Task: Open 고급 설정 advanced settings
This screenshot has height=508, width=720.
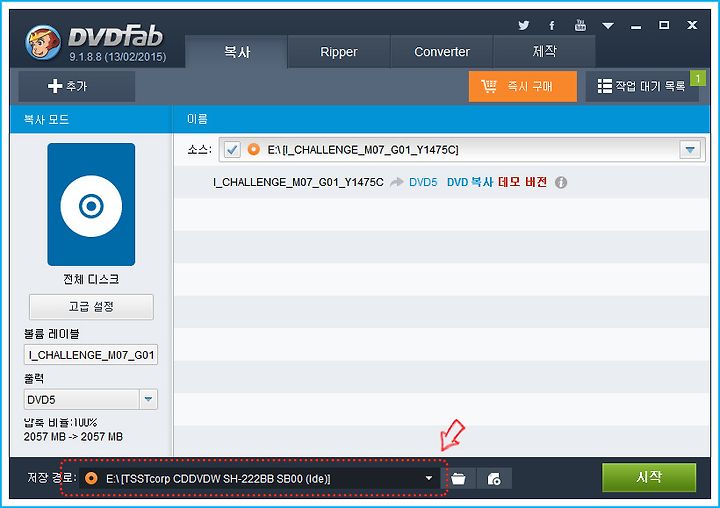Action: [x=91, y=307]
